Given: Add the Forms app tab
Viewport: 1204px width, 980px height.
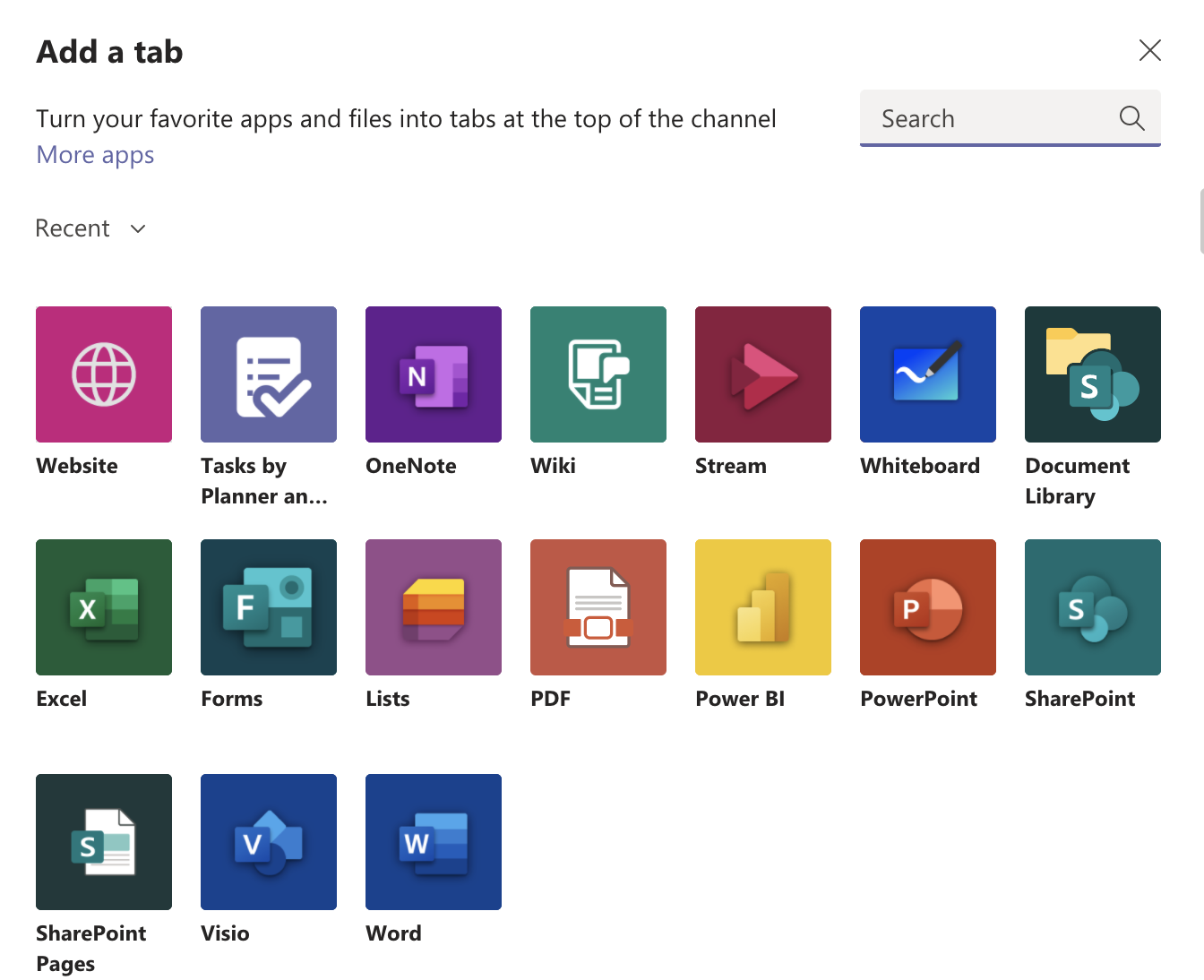Looking at the screenshot, I should [x=269, y=607].
